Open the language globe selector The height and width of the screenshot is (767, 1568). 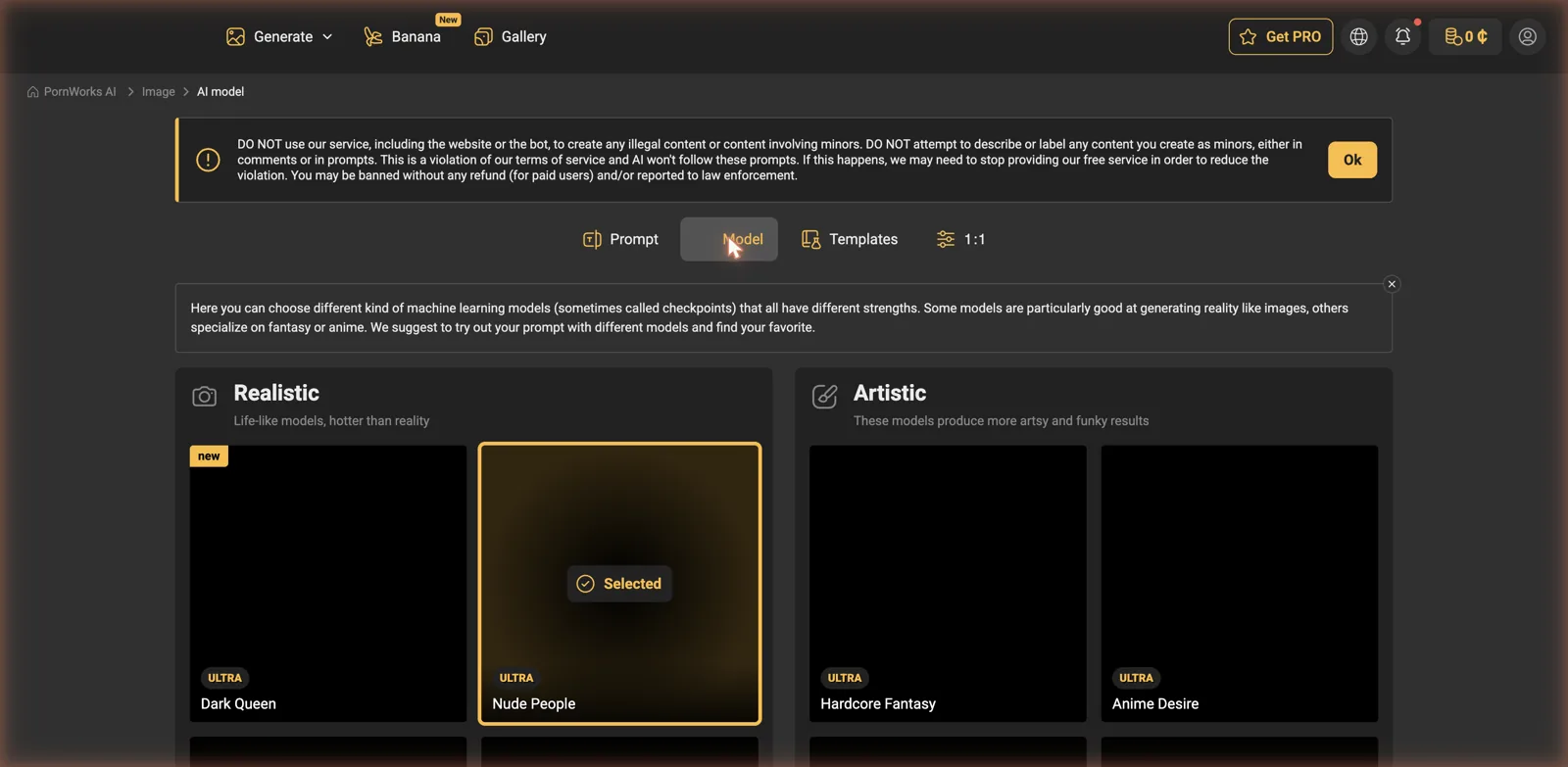1358,36
